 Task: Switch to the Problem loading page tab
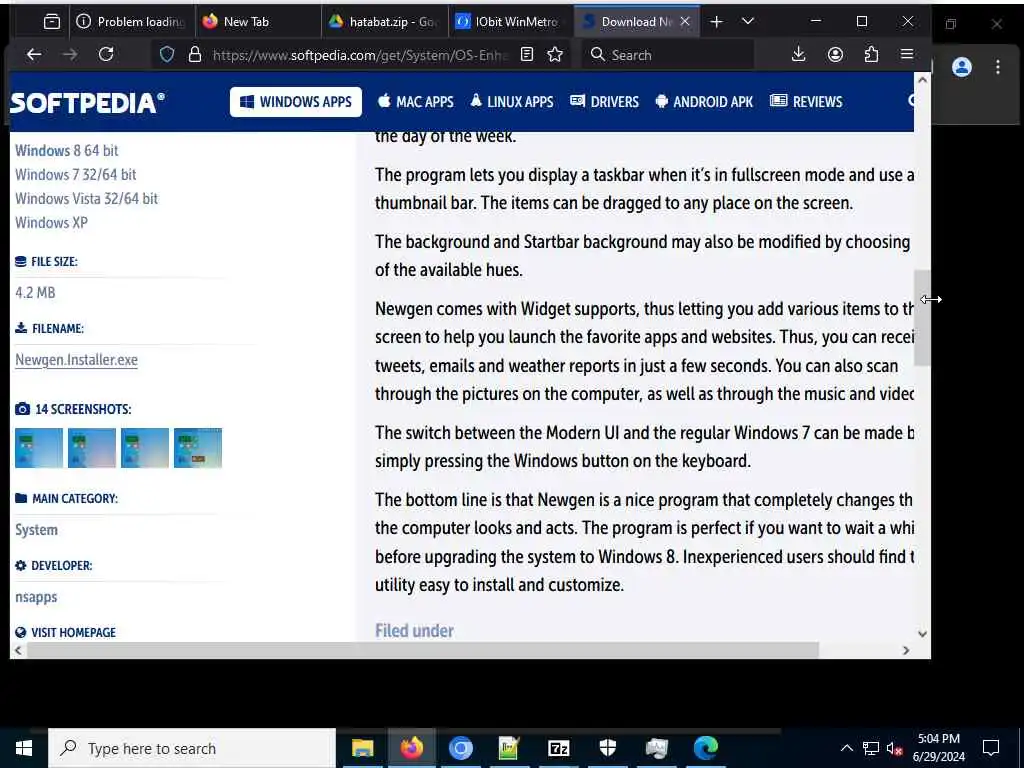coord(131,22)
